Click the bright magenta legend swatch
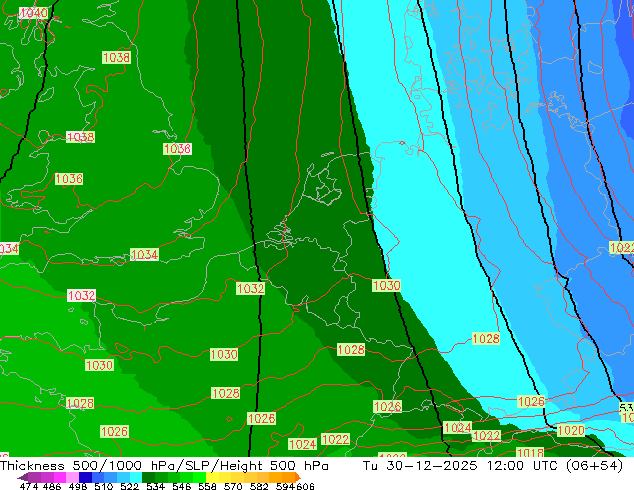The image size is (634, 490). [x=60, y=477]
